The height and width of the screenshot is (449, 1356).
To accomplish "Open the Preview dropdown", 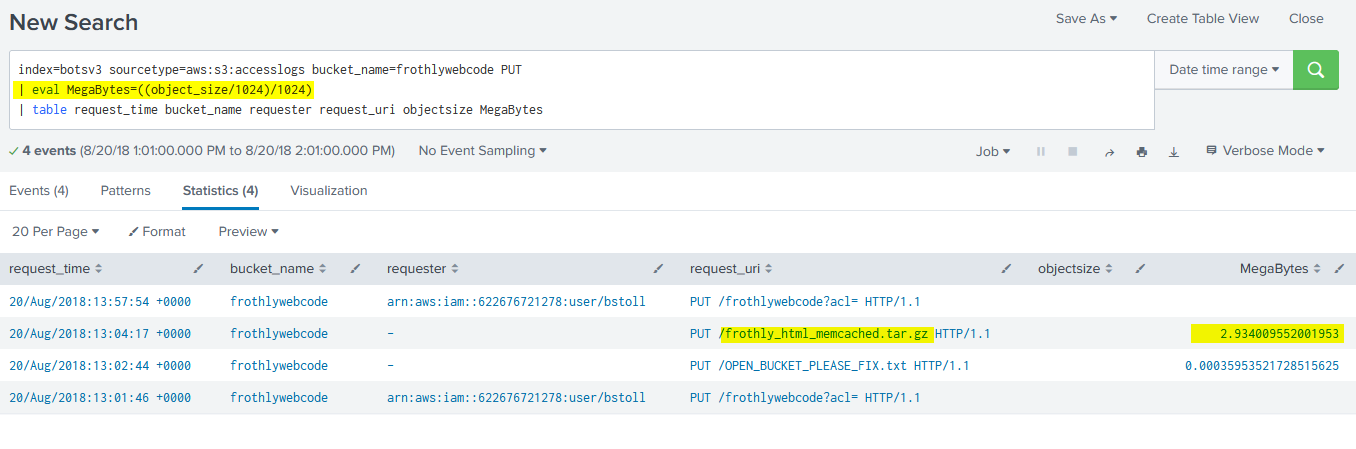I will pyautogui.click(x=248, y=231).
